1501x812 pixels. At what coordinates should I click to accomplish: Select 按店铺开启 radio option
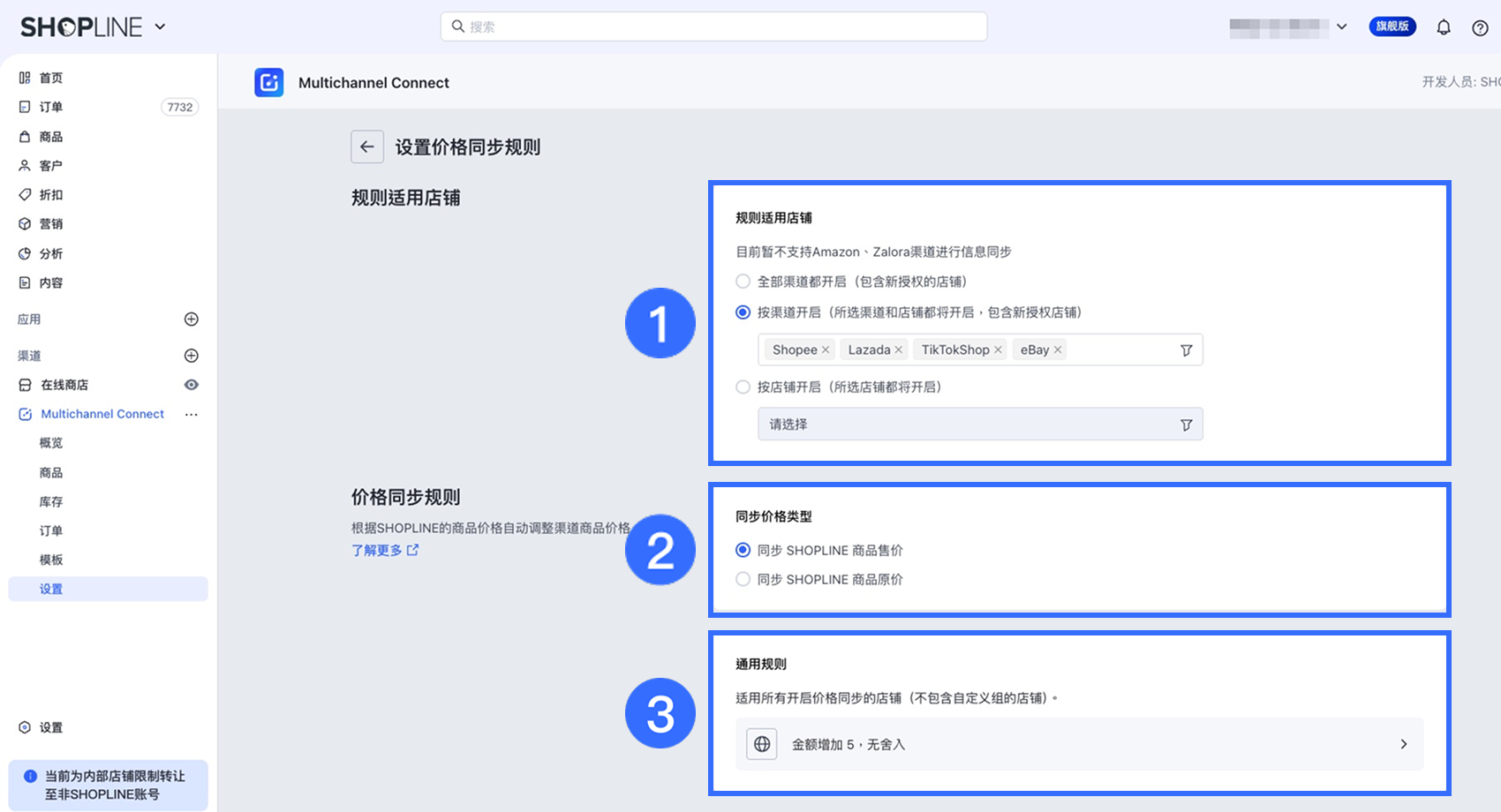click(743, 387)
